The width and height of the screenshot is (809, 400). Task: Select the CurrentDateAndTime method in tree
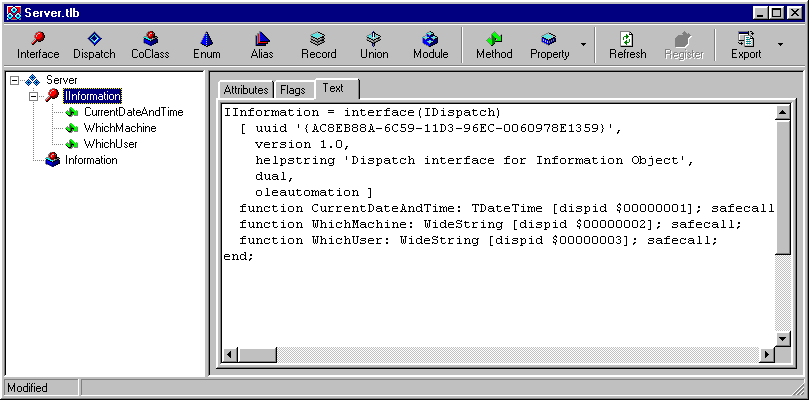(x=133, y=112)
